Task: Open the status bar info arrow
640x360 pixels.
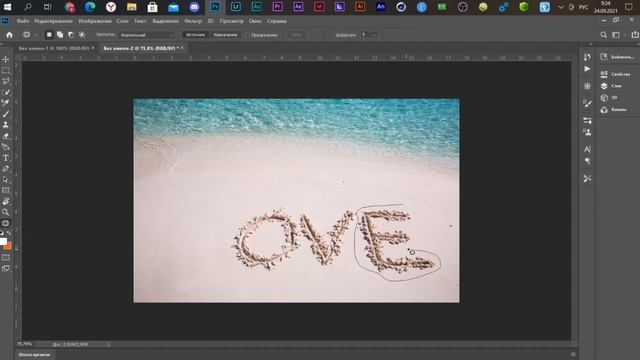Action: pos(109,344)
